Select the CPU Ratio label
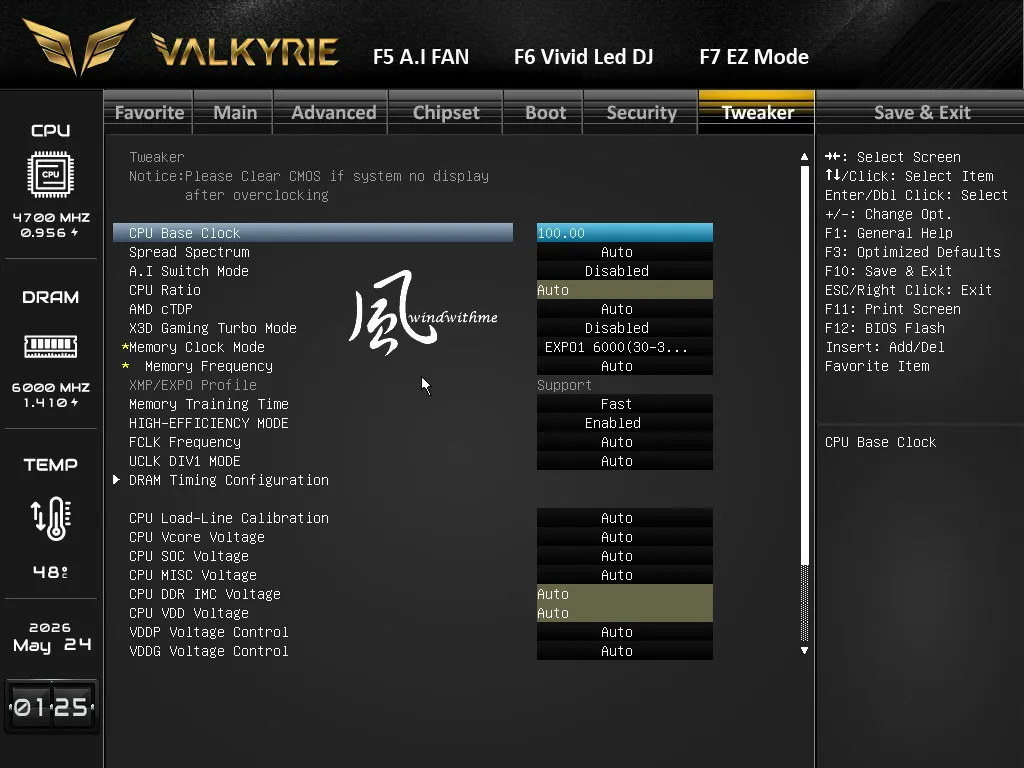The image size is (1024, 768). [x=165, y=290]
